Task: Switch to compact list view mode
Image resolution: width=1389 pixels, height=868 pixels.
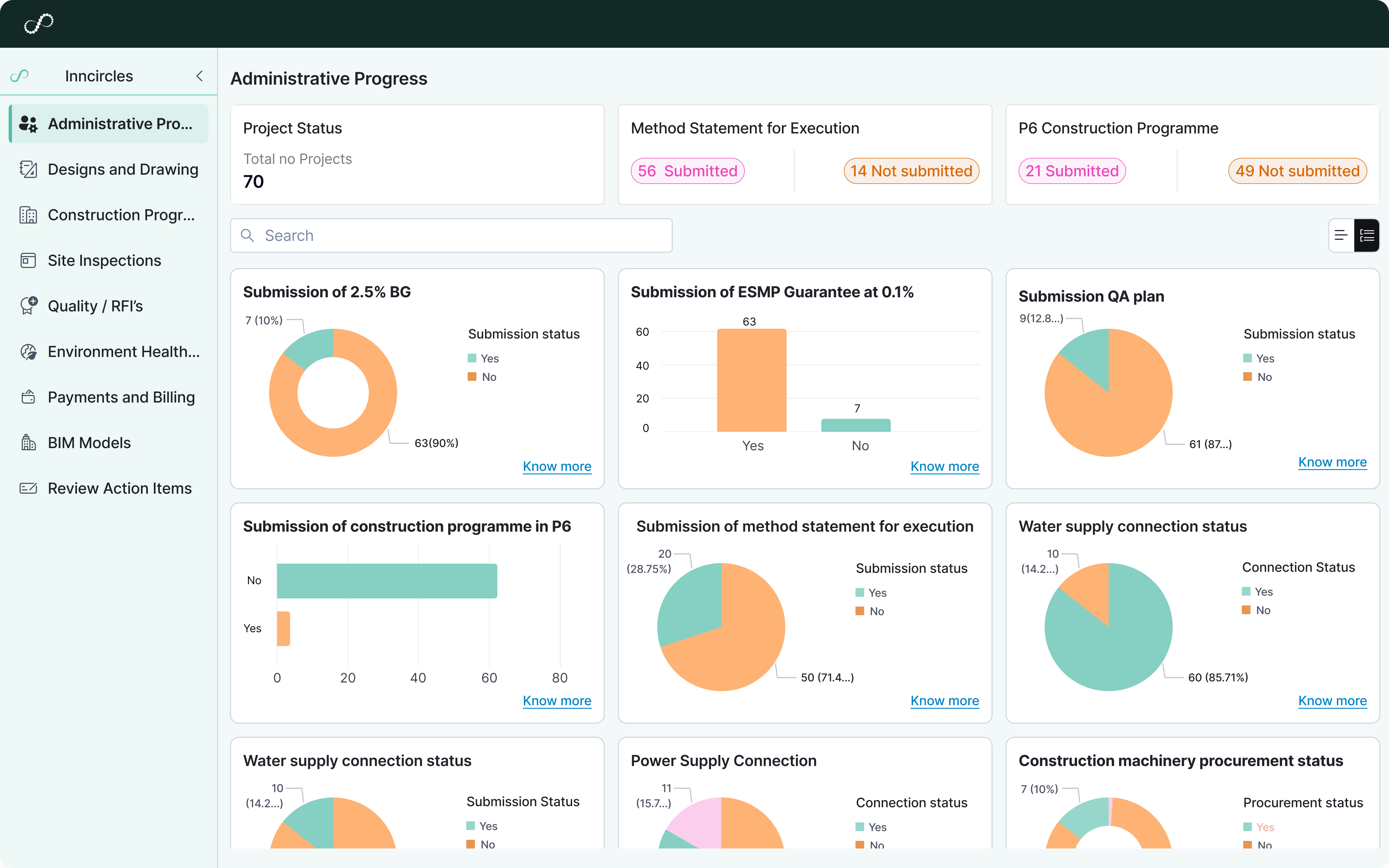Action: (1341, 235)
